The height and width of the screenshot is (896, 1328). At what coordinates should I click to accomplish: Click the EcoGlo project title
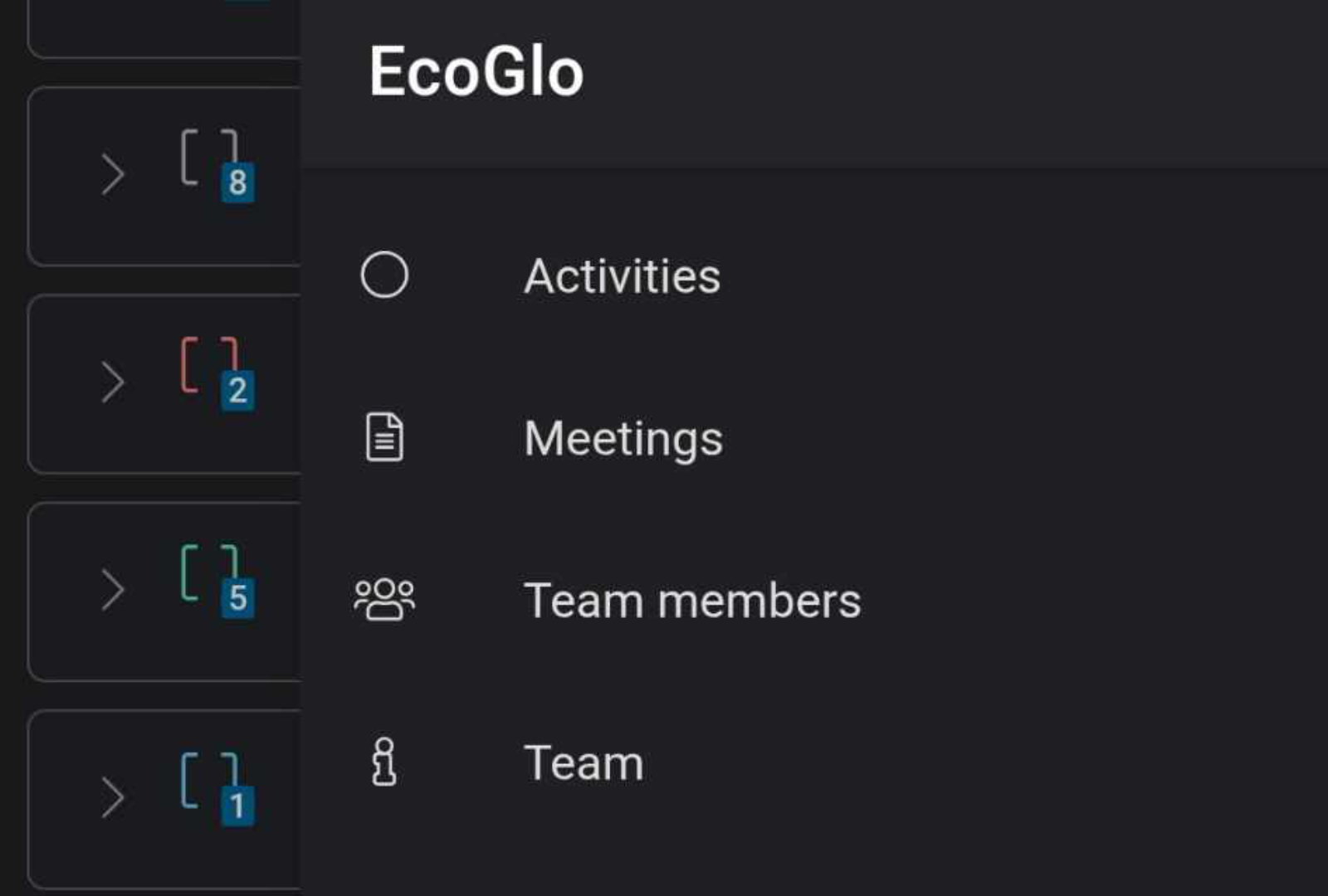pos(476,72)
